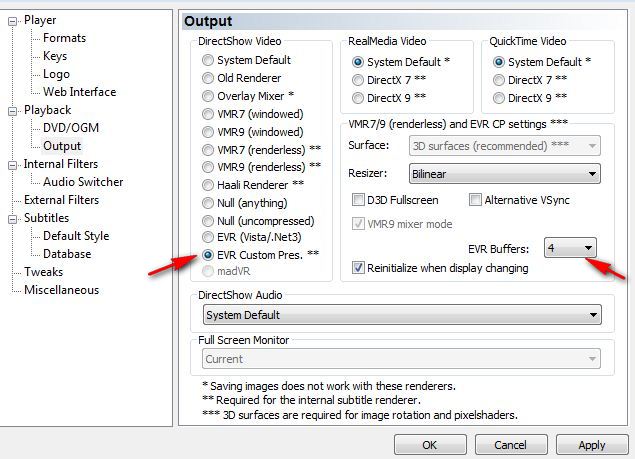
Task: Choose DirectX 7 for RealMedia Video
Action: (358, 80)
